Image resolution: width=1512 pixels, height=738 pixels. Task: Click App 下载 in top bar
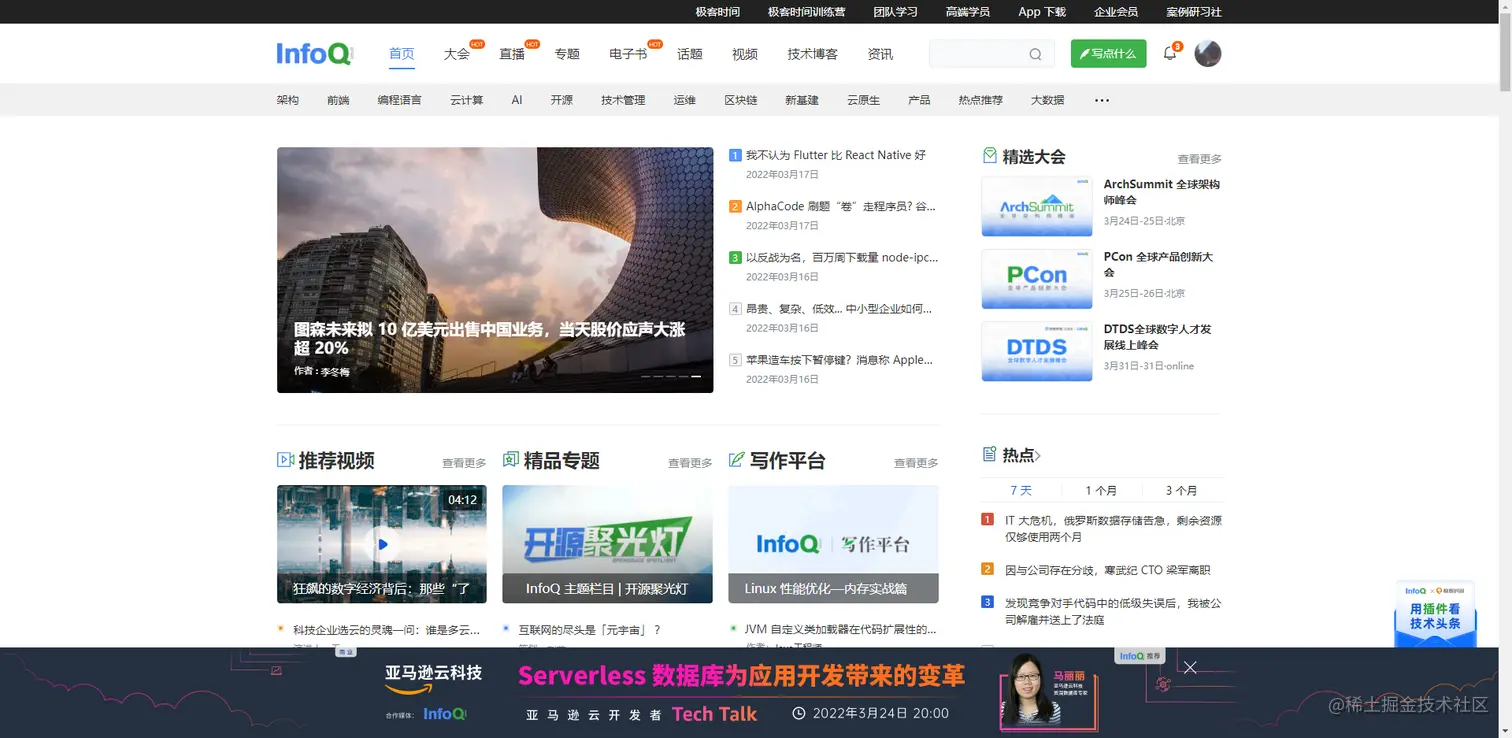pos(1042,12)
